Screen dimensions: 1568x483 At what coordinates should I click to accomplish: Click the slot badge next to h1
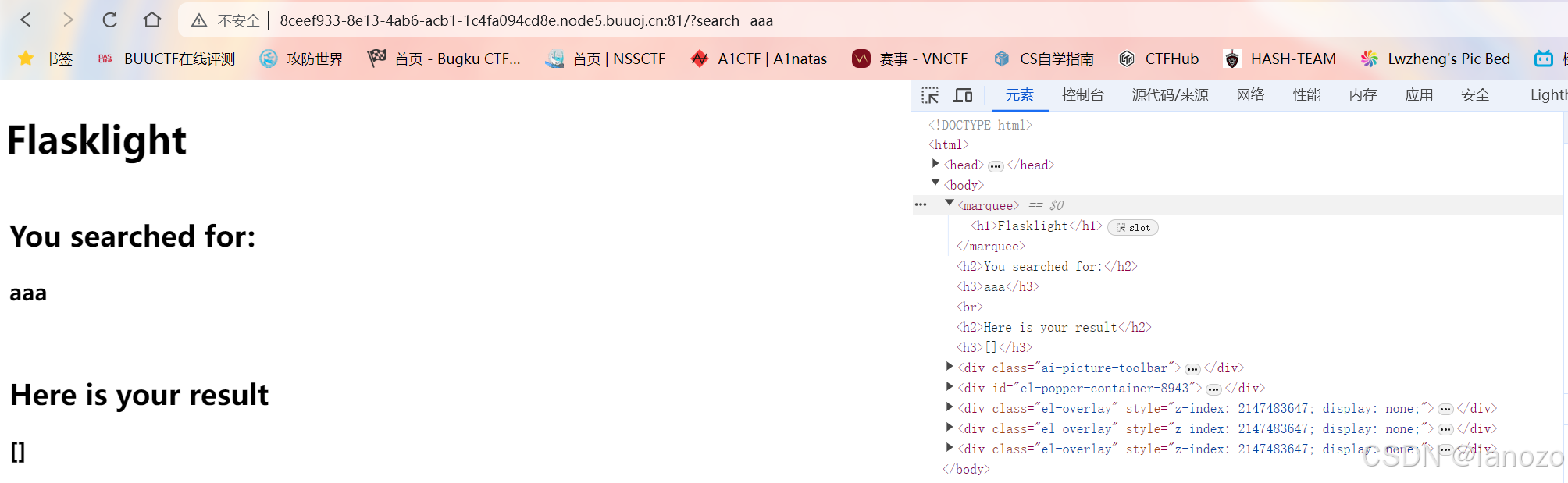tap(1133, 228)
